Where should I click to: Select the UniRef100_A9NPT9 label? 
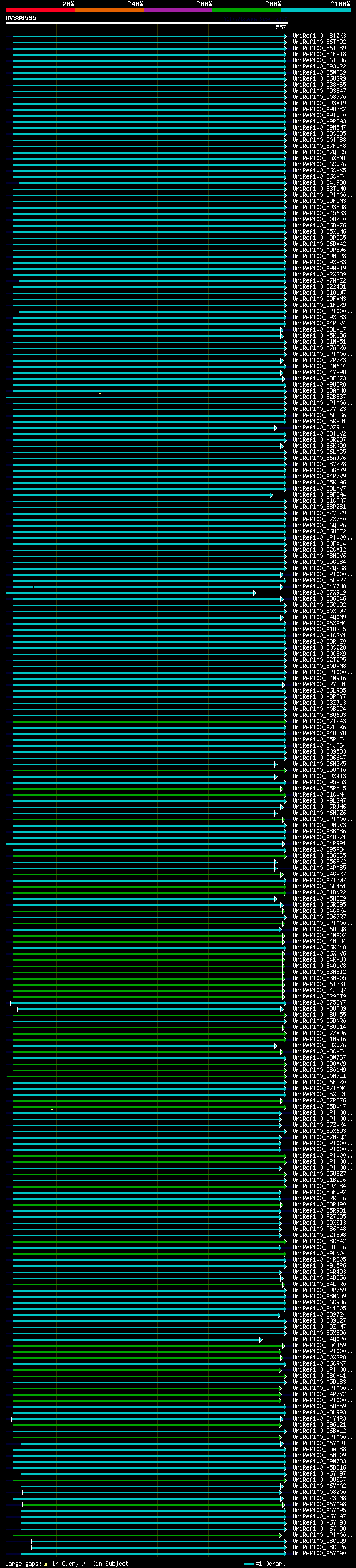pos(319,269)
